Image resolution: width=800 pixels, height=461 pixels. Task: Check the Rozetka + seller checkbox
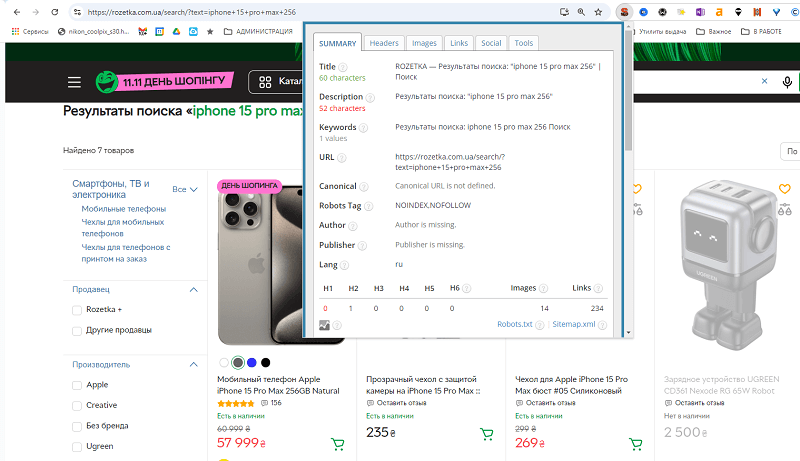(77, 310)
